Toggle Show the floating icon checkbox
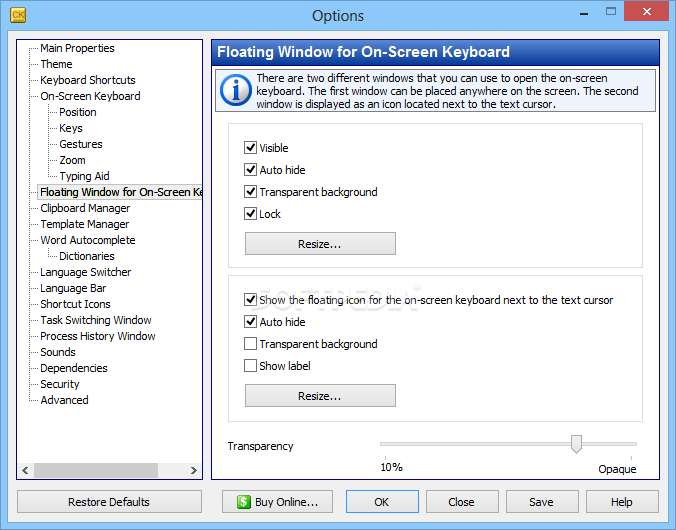 tap(250, 300)
